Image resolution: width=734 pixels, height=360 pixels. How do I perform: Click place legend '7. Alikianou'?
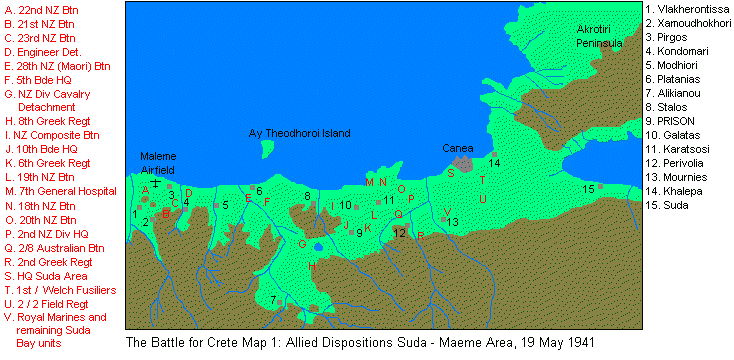pos(673,93)
